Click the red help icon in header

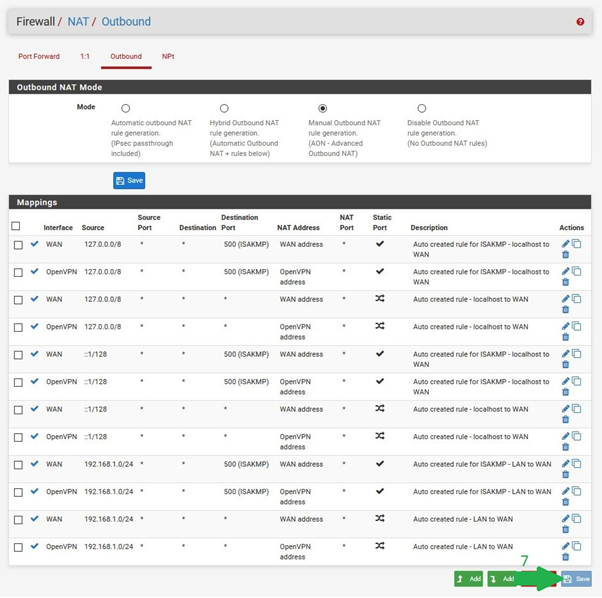click(x=580, y=22)
